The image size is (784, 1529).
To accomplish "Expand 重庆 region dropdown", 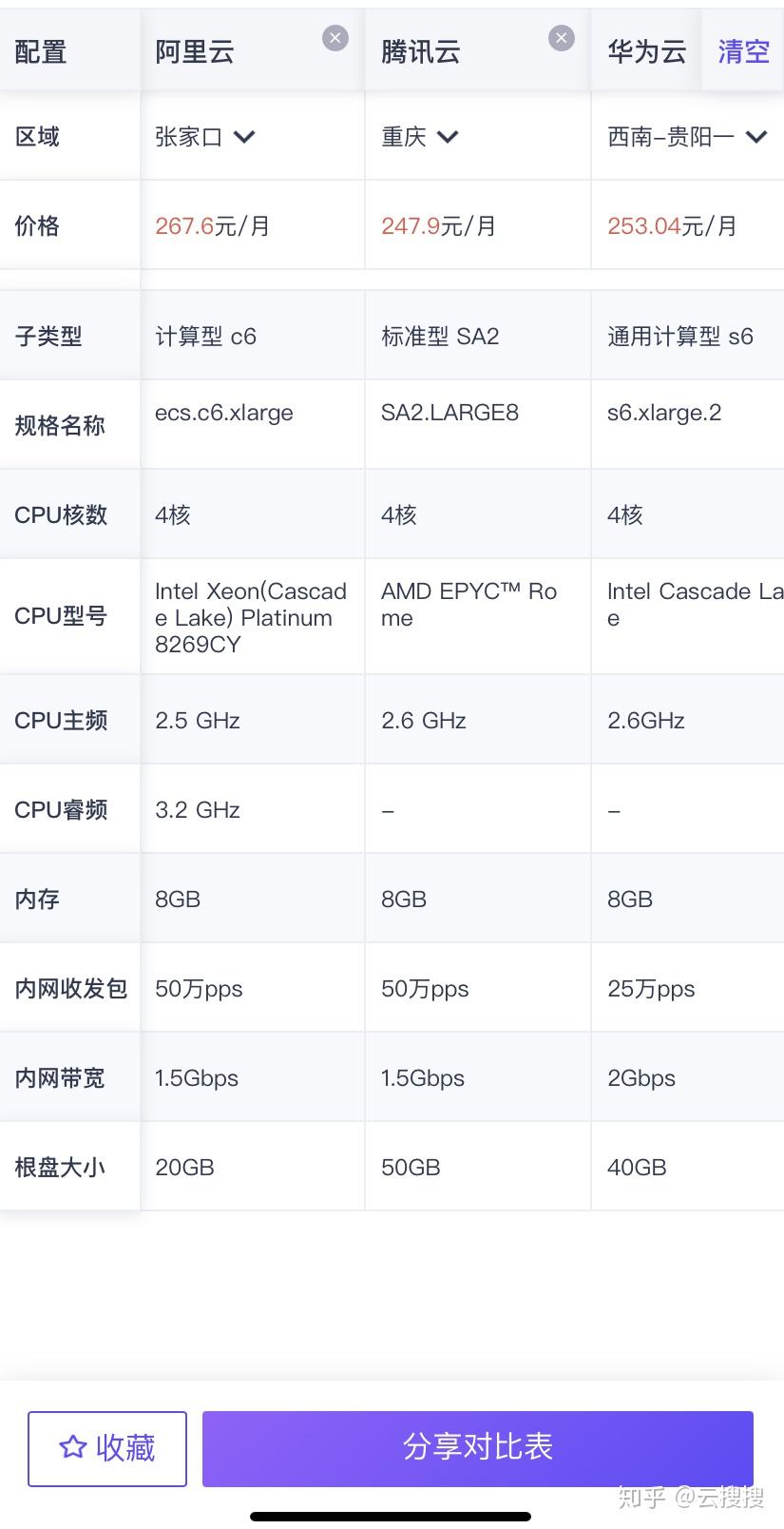I will coord(448,137).
